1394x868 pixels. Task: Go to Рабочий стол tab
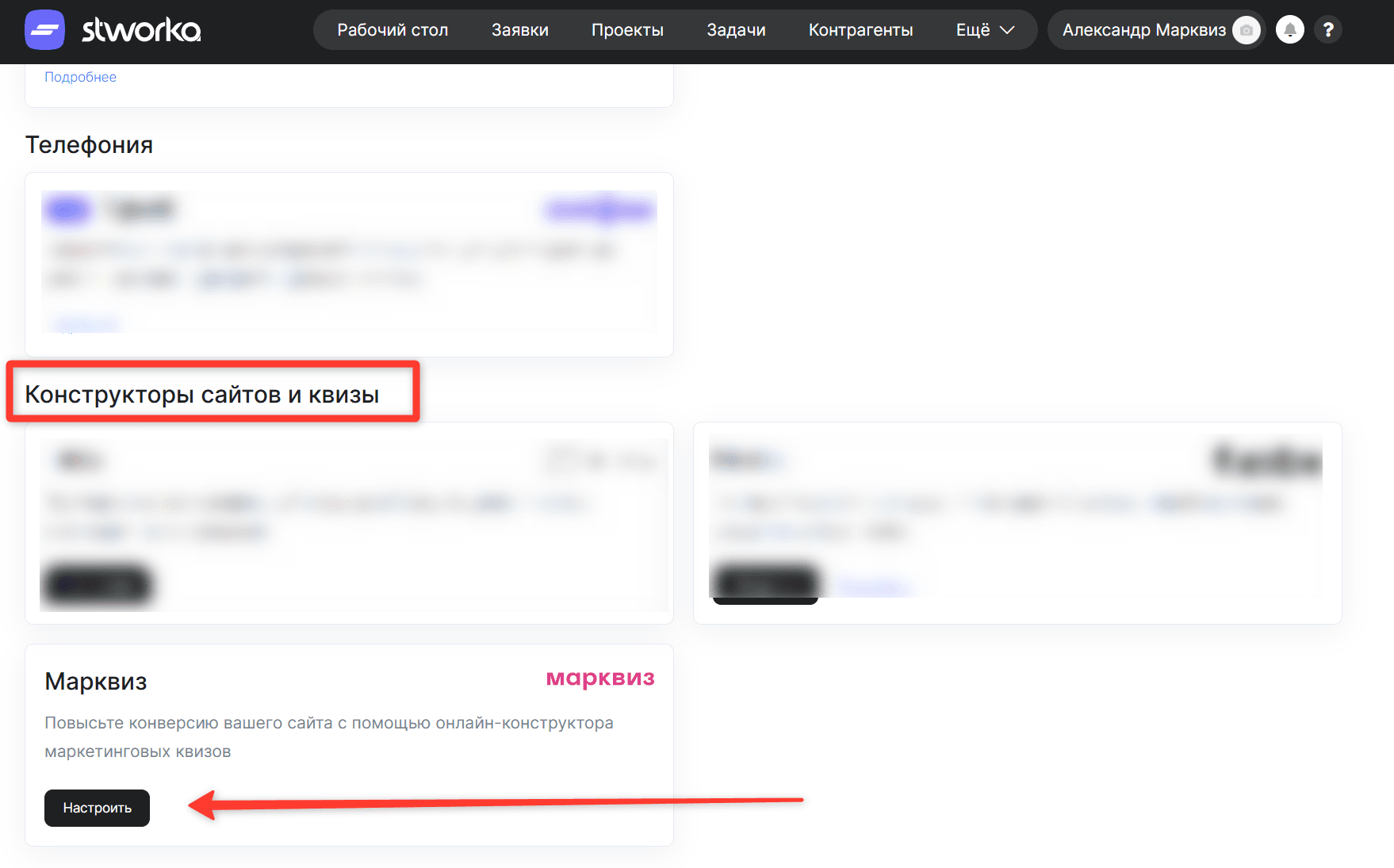point(393,30)
